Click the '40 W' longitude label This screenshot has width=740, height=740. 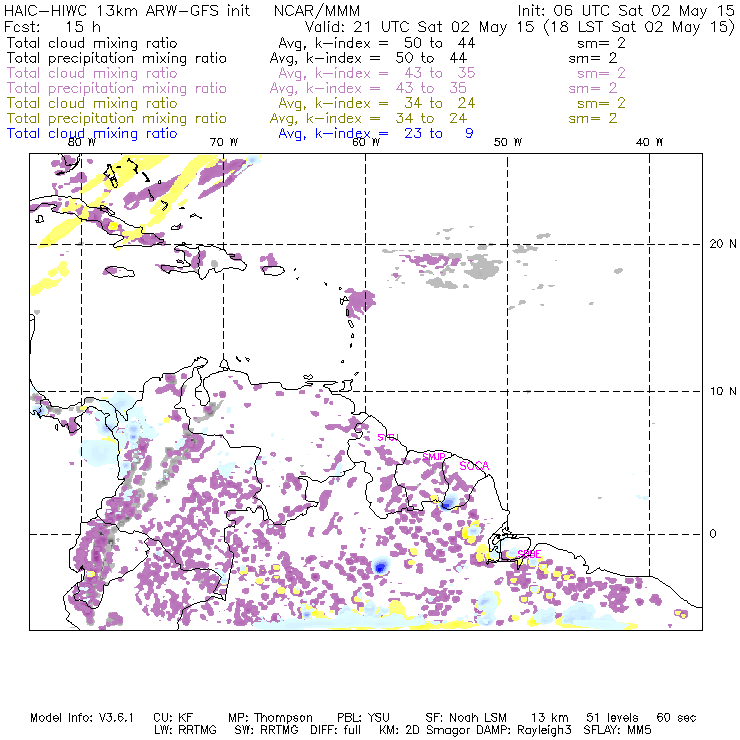(x=649, y=142)
